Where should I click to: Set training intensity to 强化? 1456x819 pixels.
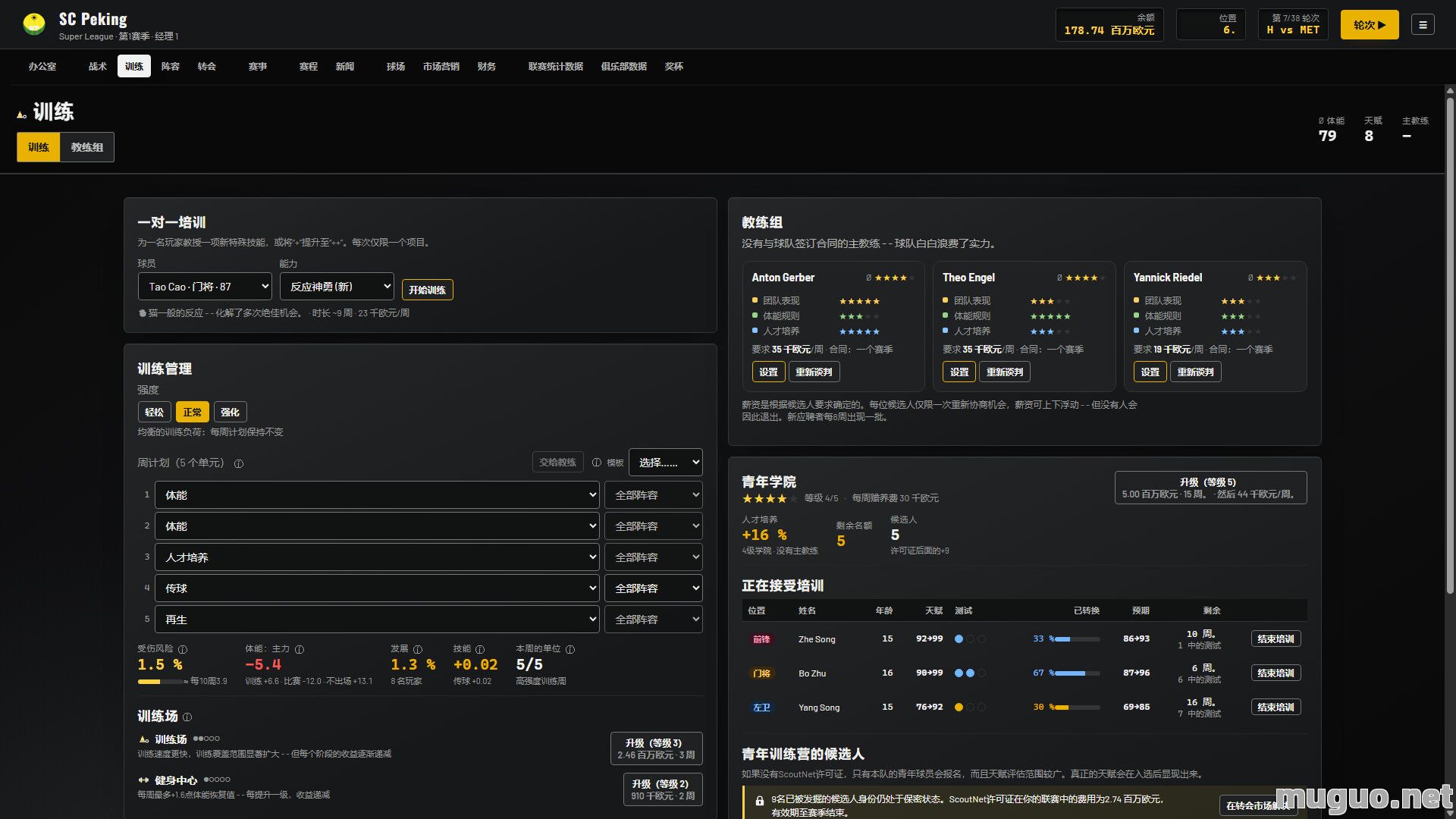(x=231, y=413)
